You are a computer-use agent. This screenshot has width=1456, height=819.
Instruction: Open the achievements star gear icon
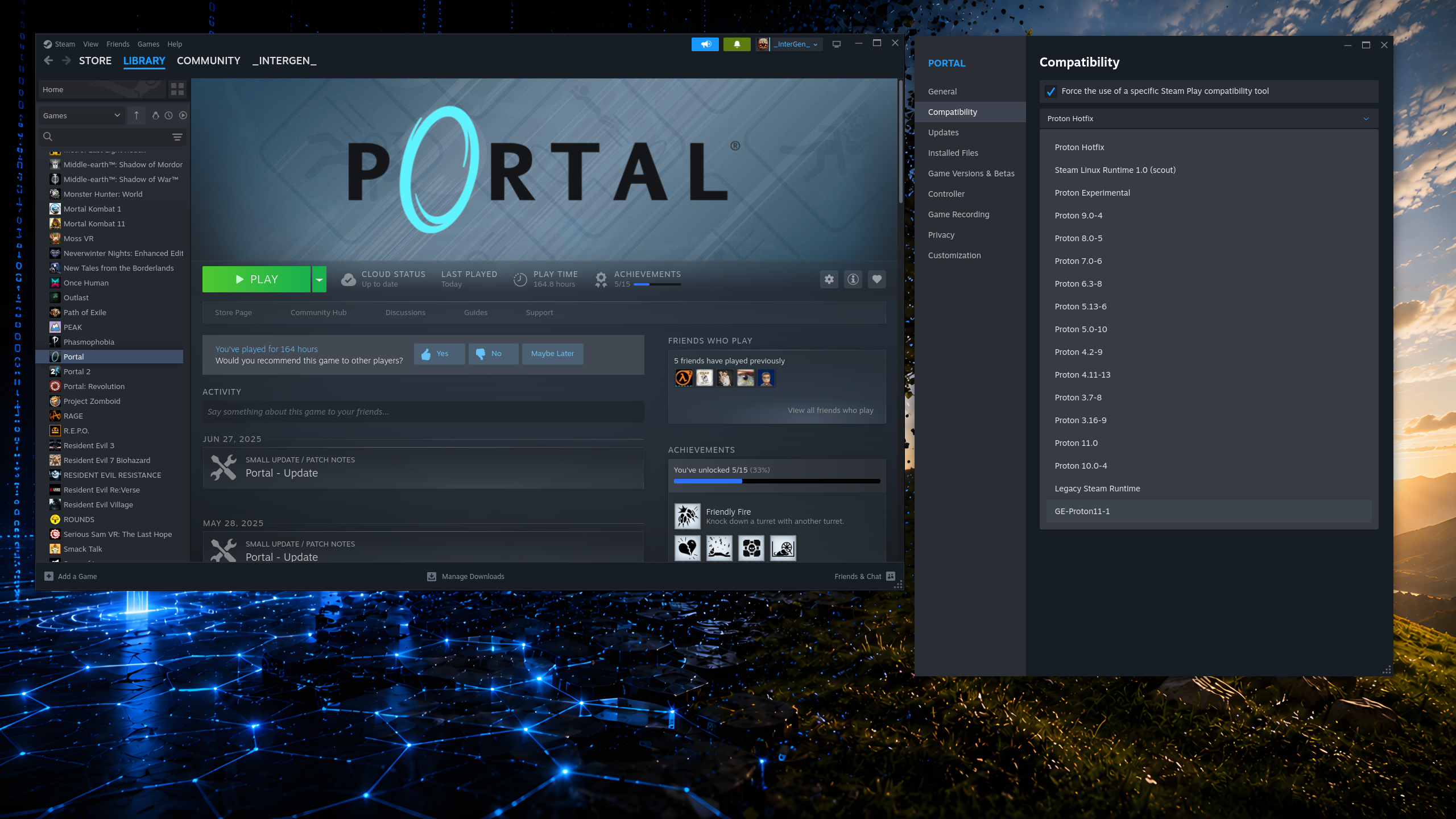pos(601,279)
